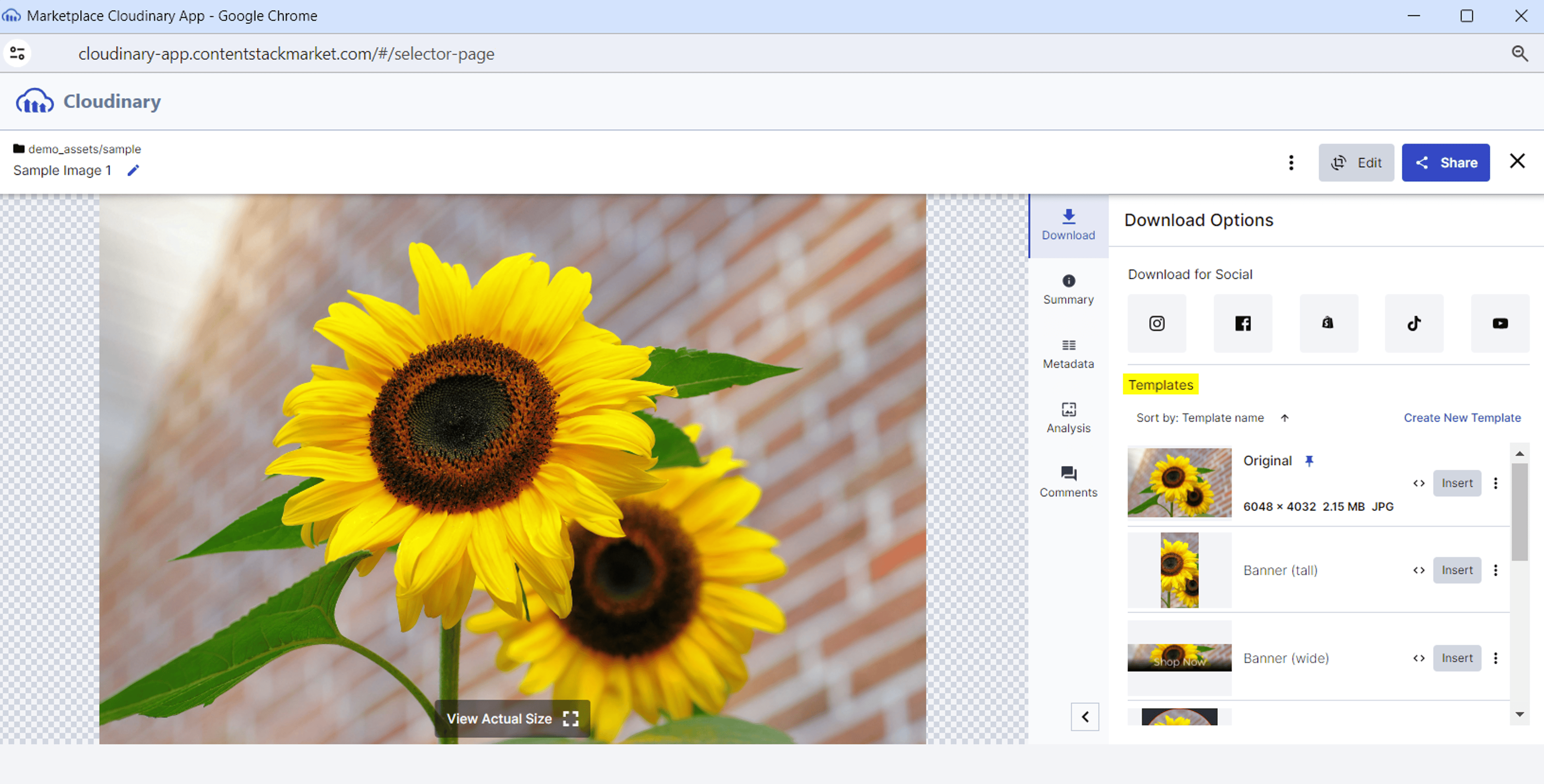Click the Edit button
This screenshot has height=784, width=1544.
click(x=1356, y=162)
